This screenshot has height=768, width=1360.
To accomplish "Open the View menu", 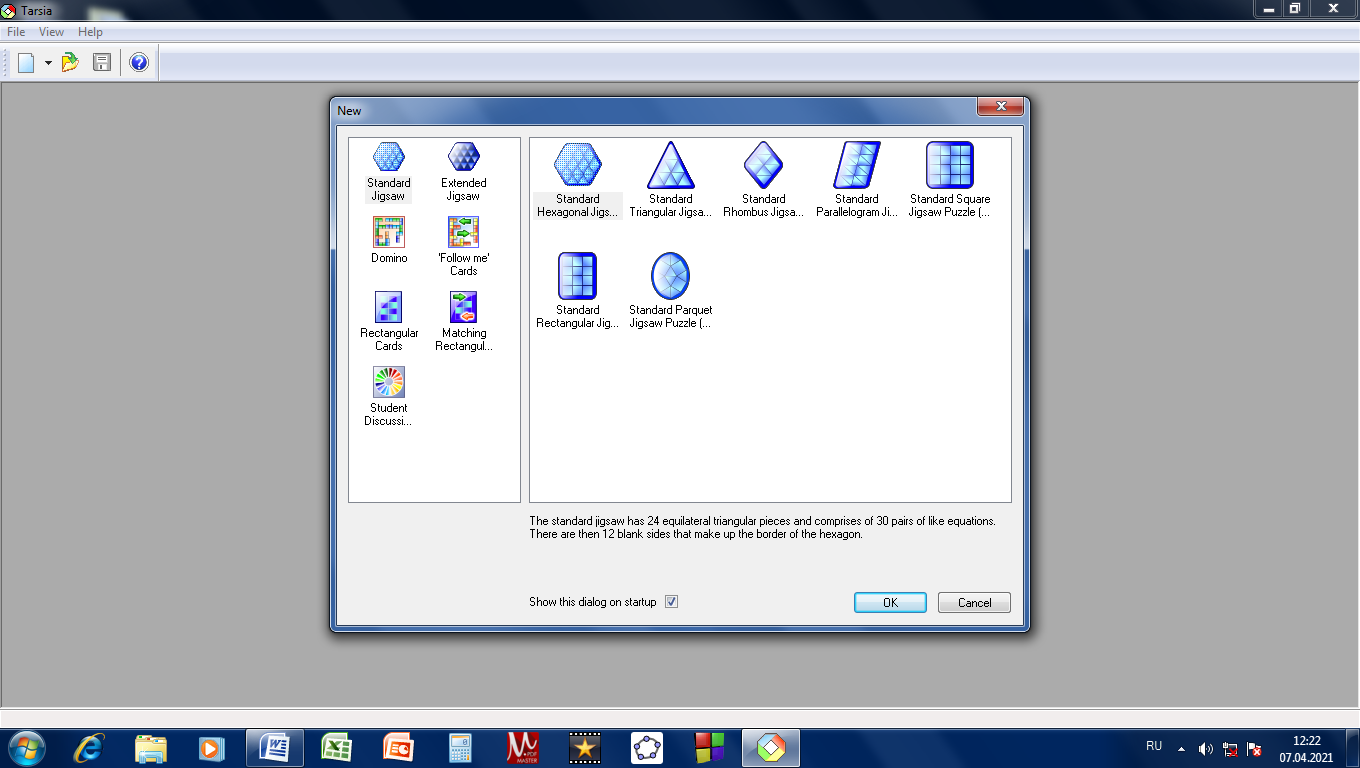I will pyautogui.click(x=51, y=32).
